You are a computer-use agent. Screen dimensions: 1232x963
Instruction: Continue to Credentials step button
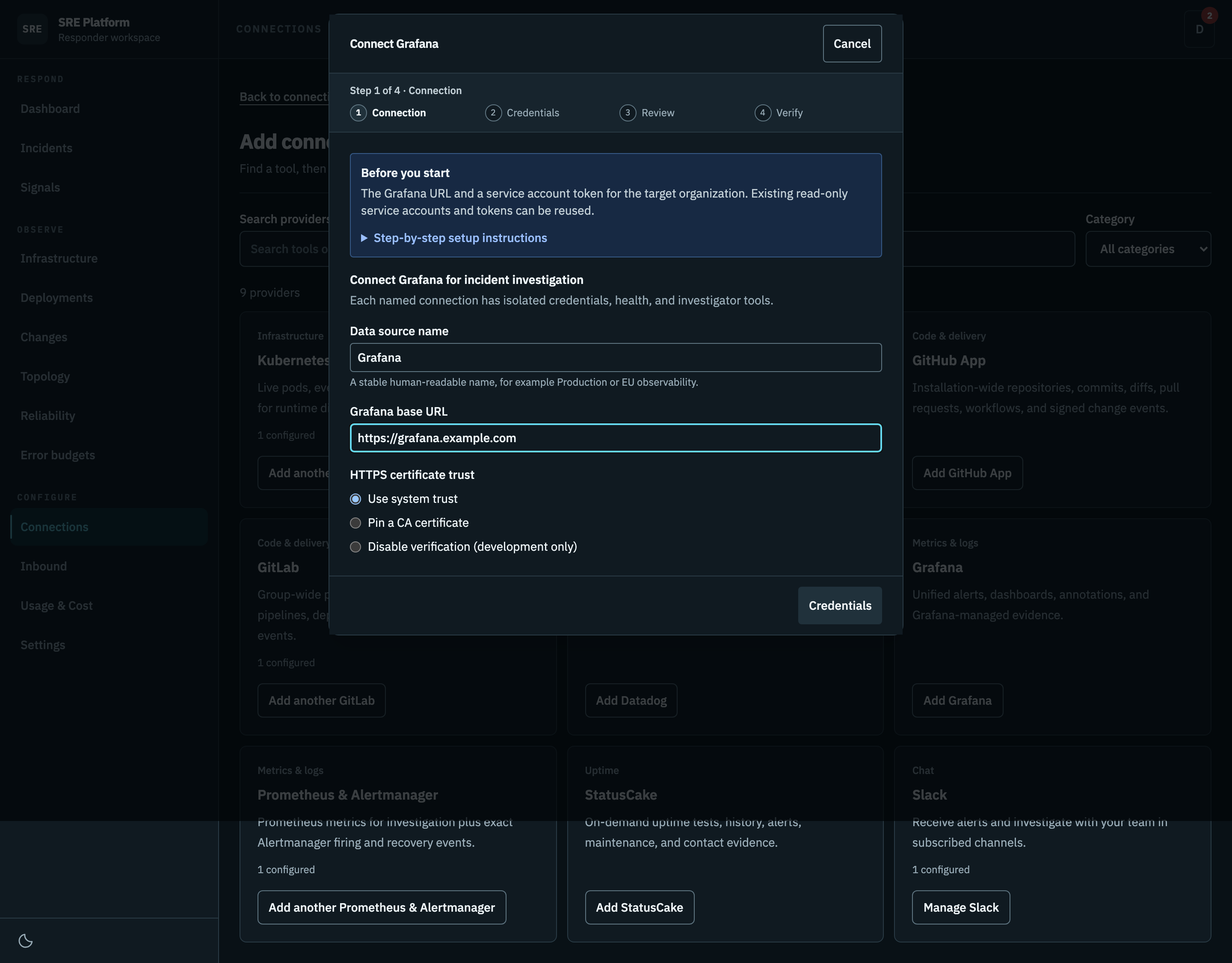coord(840,606)
